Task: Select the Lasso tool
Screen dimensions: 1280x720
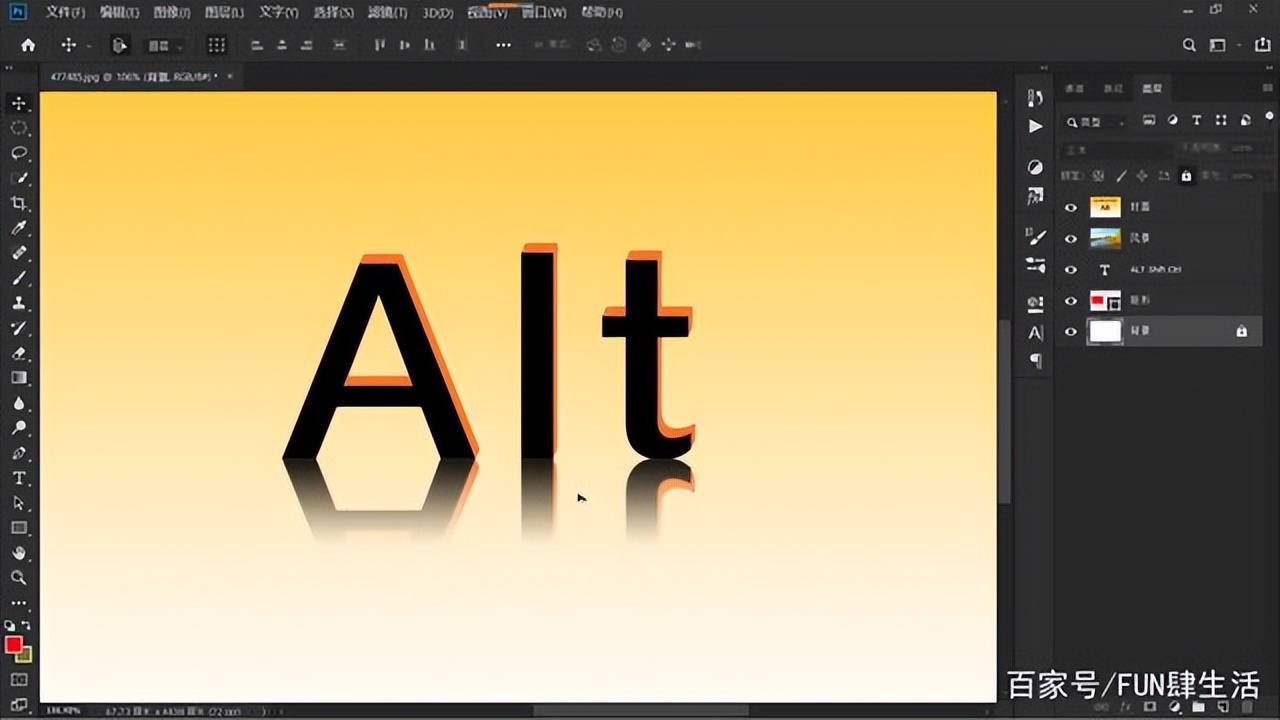Action: coord(18,153)
